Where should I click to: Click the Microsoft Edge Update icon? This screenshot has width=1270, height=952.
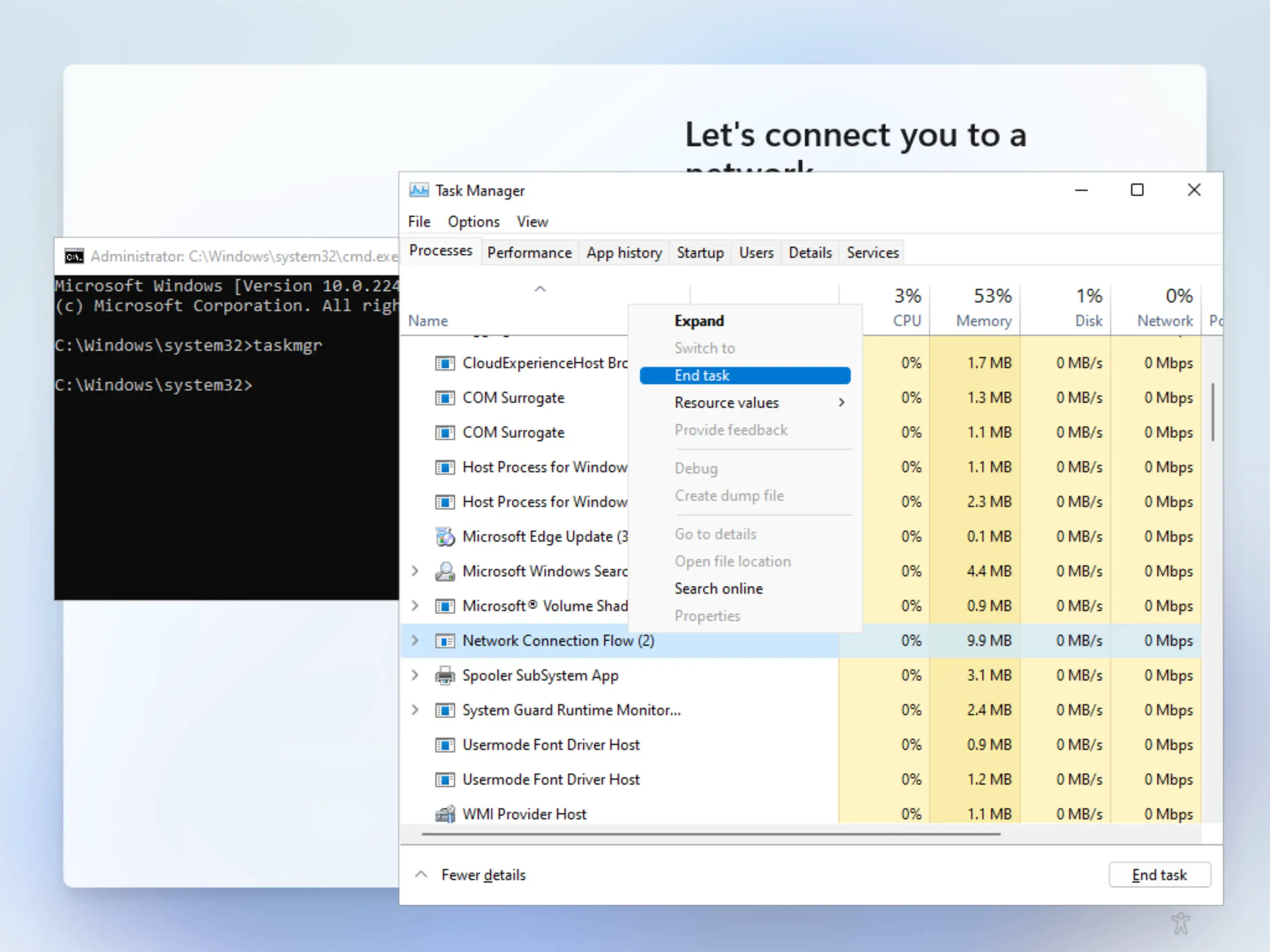[x=445, y=536]
